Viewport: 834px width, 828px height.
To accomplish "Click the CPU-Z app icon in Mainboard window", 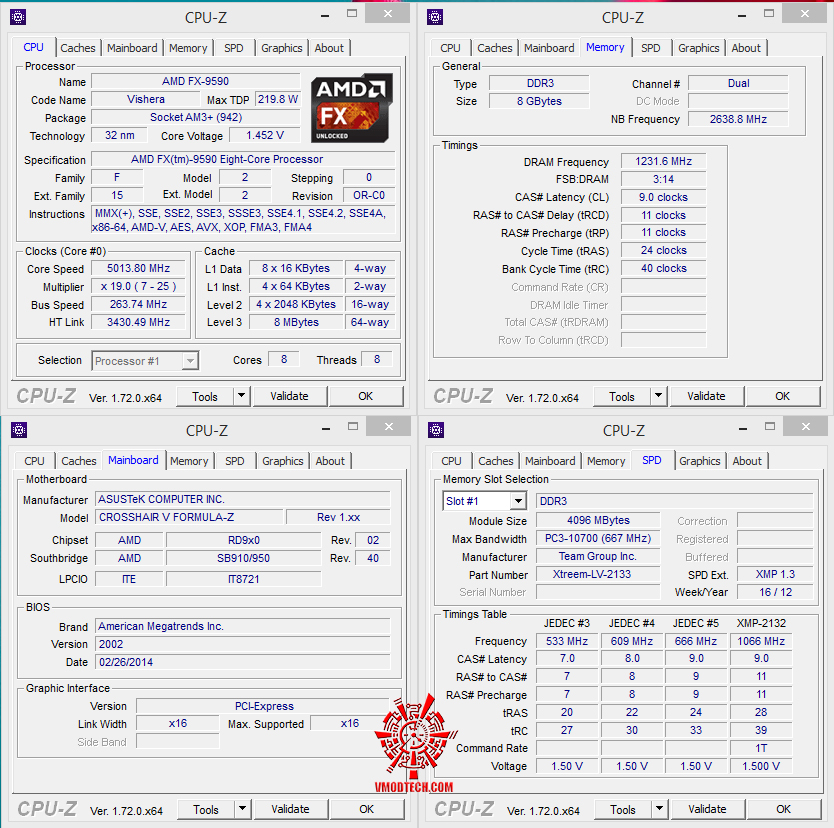I will click(19, 430).
